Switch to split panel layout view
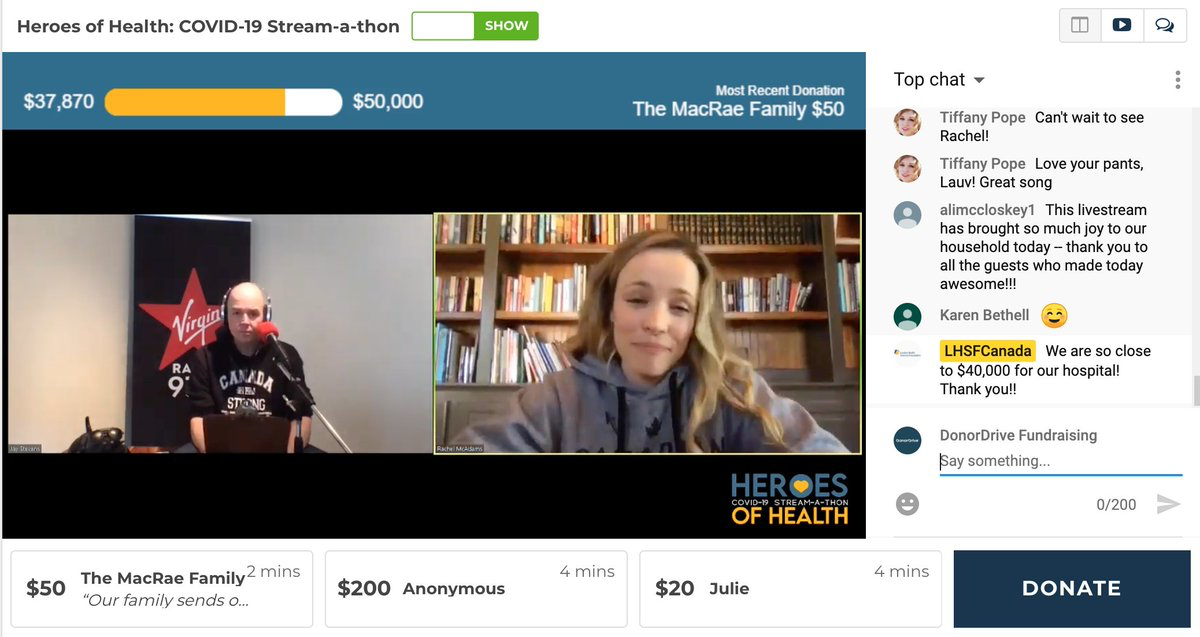Screen dimensions: 1200x637 [x=1080, y=26]
